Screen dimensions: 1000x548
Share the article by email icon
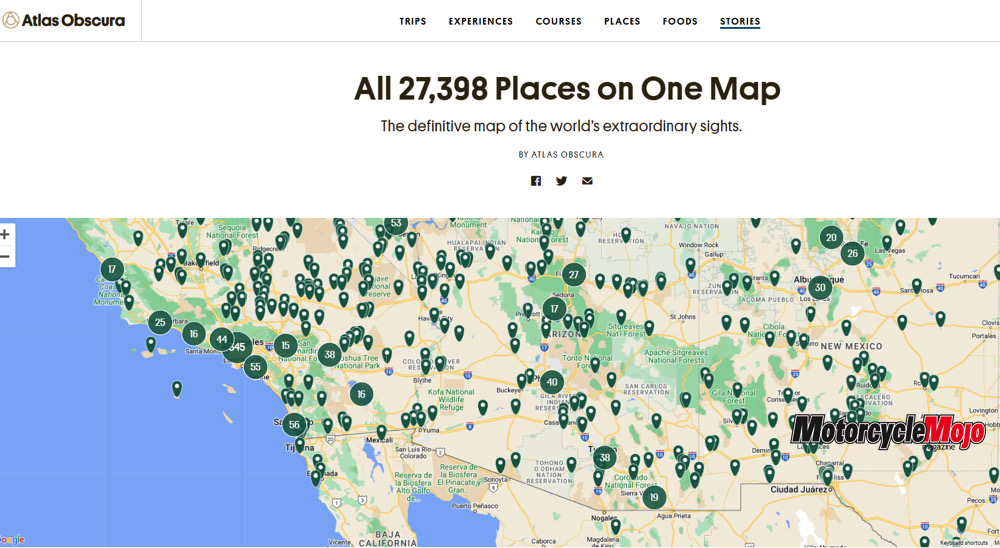click(x=587, y=181)
